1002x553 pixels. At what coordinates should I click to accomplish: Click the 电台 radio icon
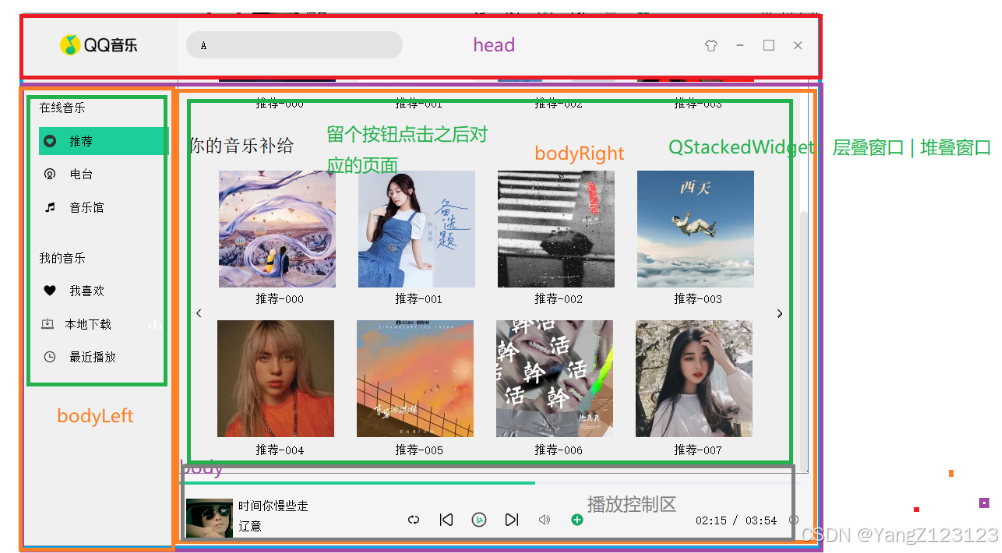pos(50,174)
